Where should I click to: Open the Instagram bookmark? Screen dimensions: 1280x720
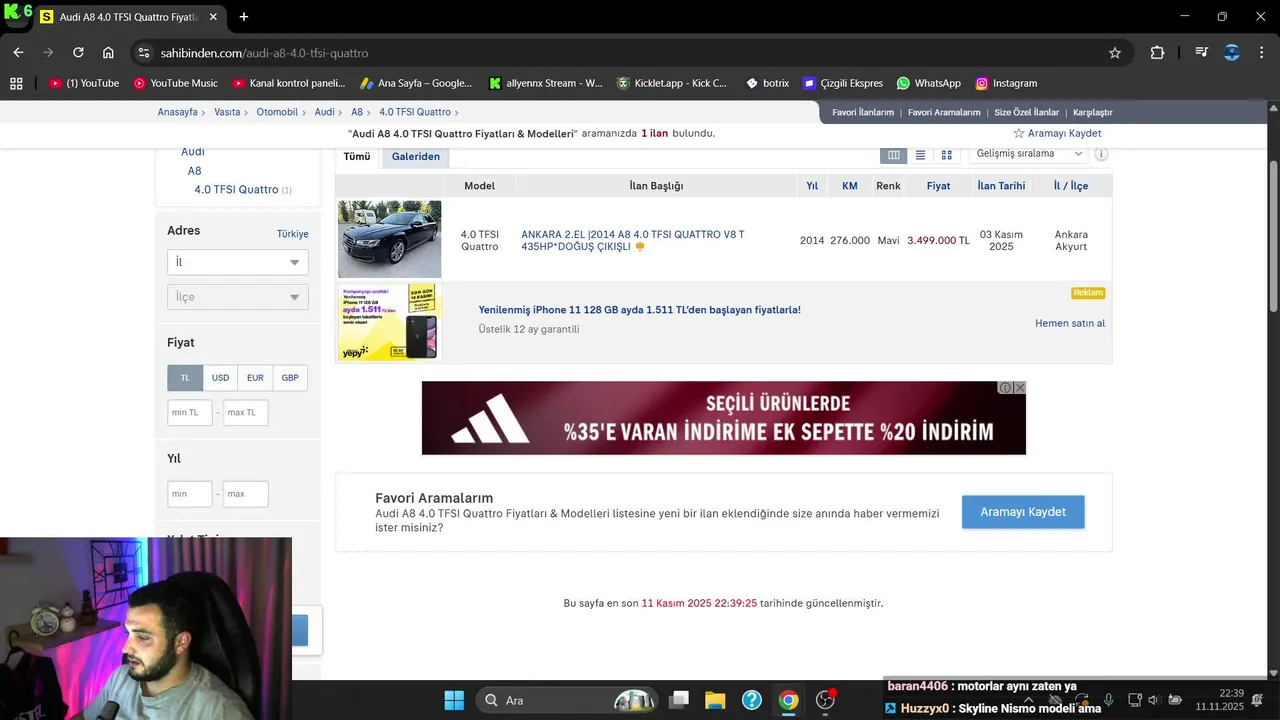click(1006, 83)
